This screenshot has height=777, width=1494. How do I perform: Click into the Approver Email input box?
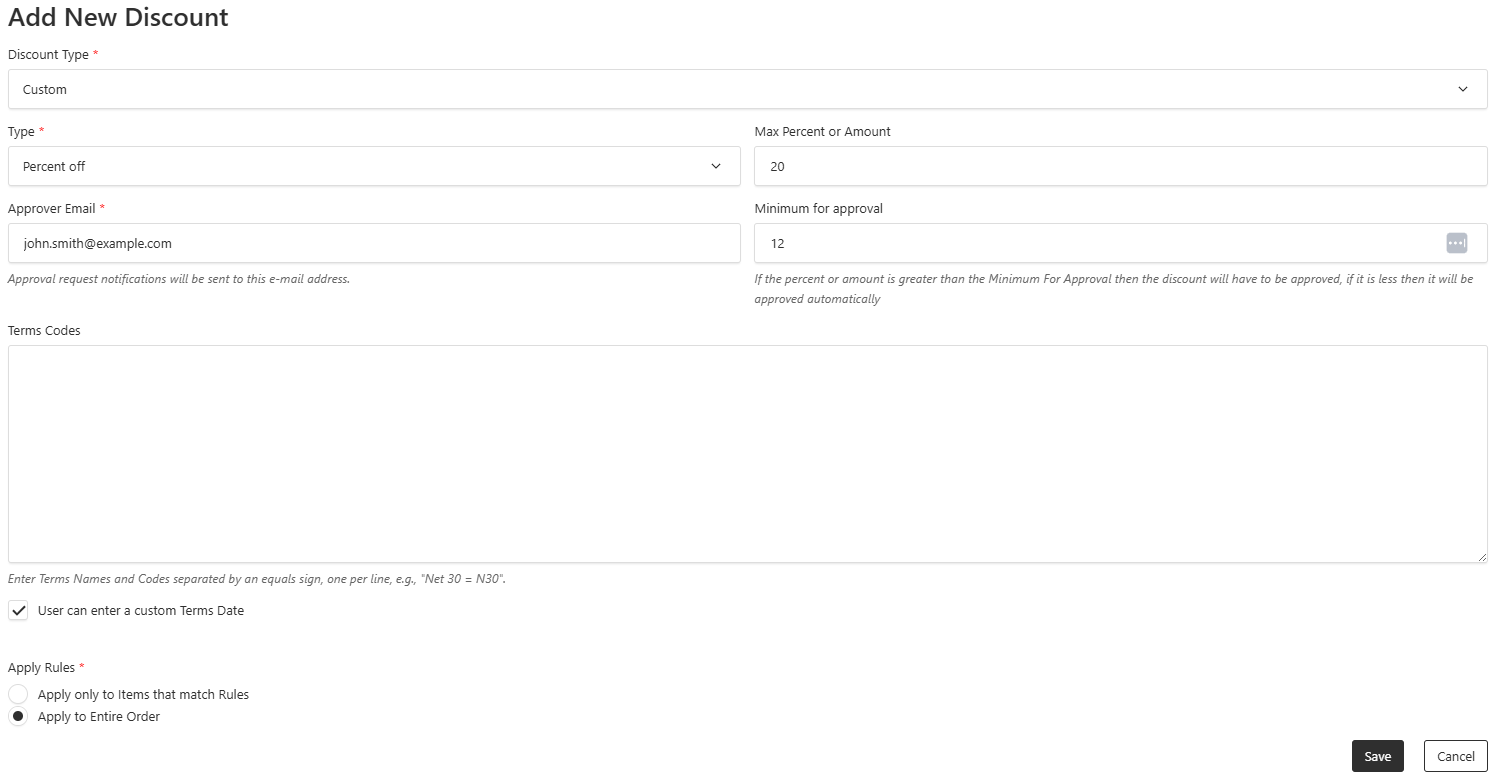[374, 243]
